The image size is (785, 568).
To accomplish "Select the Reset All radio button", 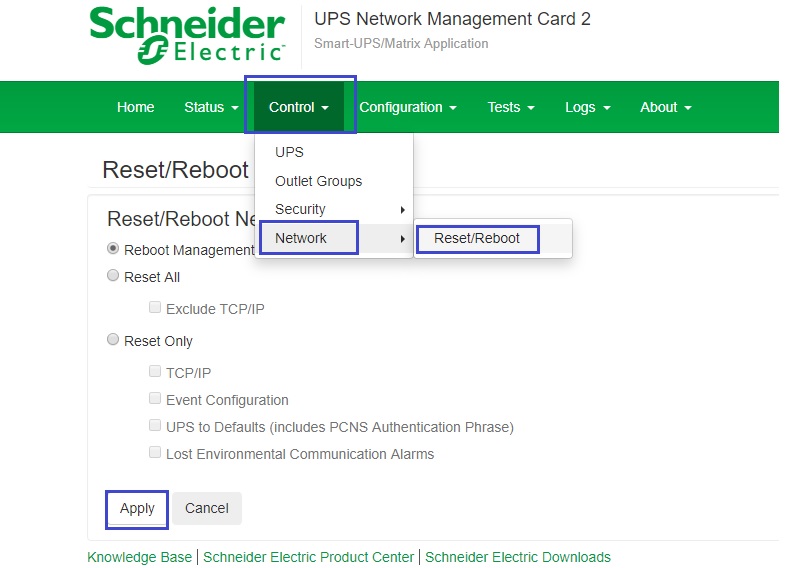I will coord(113,275).
